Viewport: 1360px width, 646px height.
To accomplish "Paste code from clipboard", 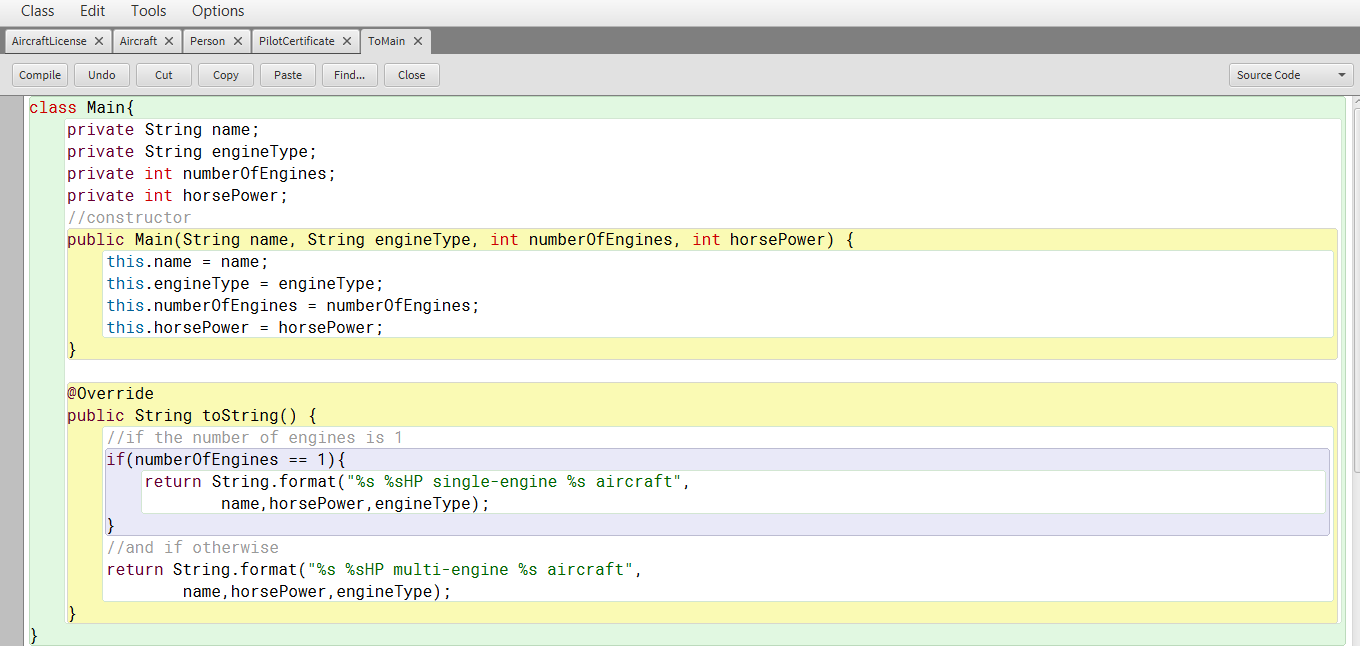I will pos(287,74).
